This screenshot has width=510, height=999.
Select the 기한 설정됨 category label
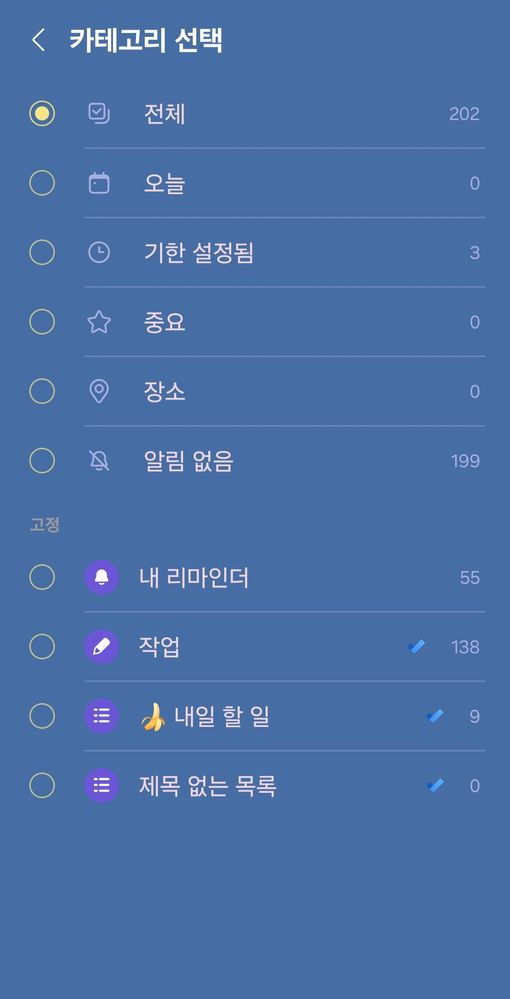pyautogui.click(x=199, y=253)
